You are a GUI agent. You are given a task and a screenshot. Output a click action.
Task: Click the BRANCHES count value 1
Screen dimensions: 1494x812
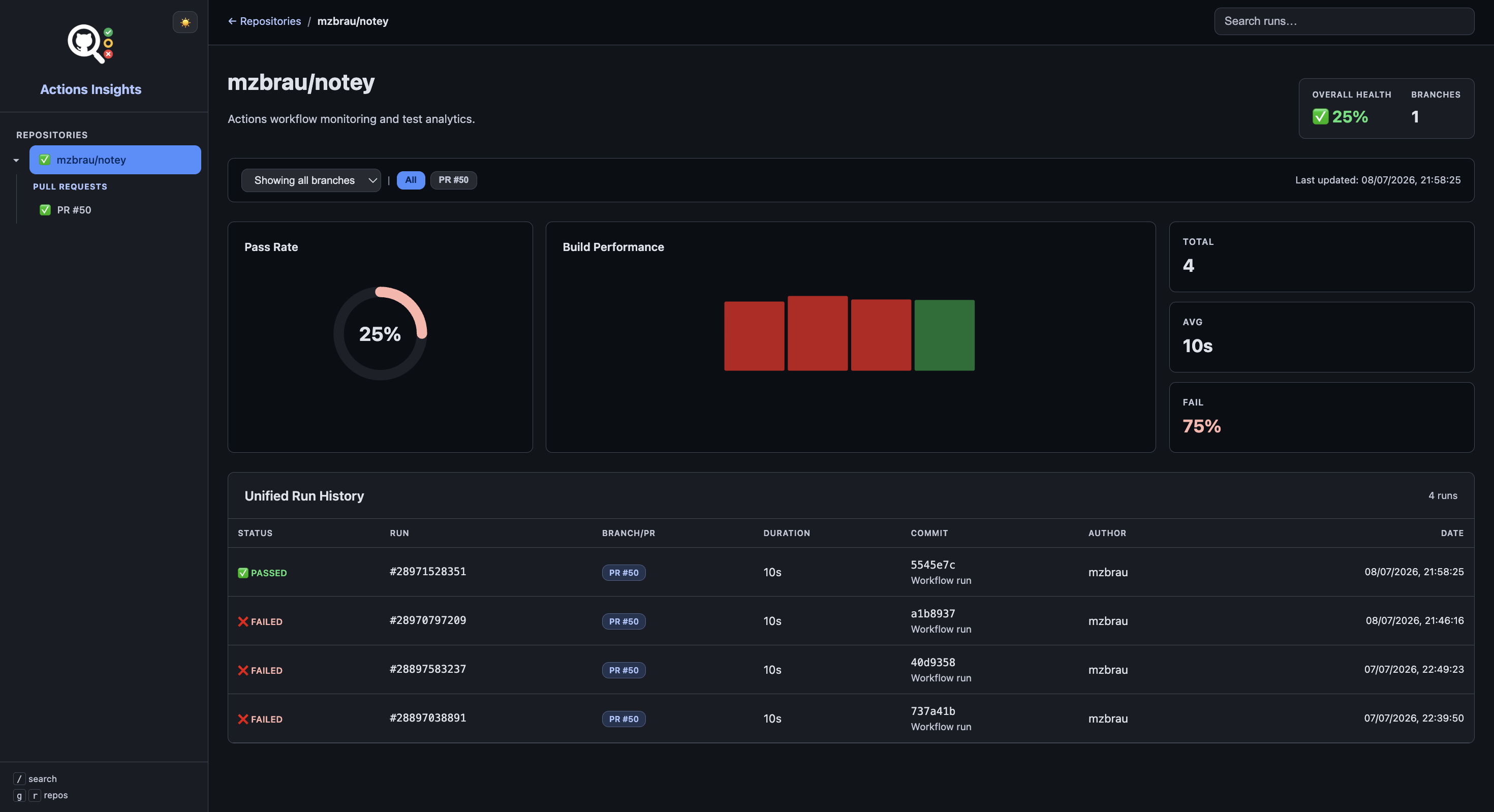[1415, 116]
